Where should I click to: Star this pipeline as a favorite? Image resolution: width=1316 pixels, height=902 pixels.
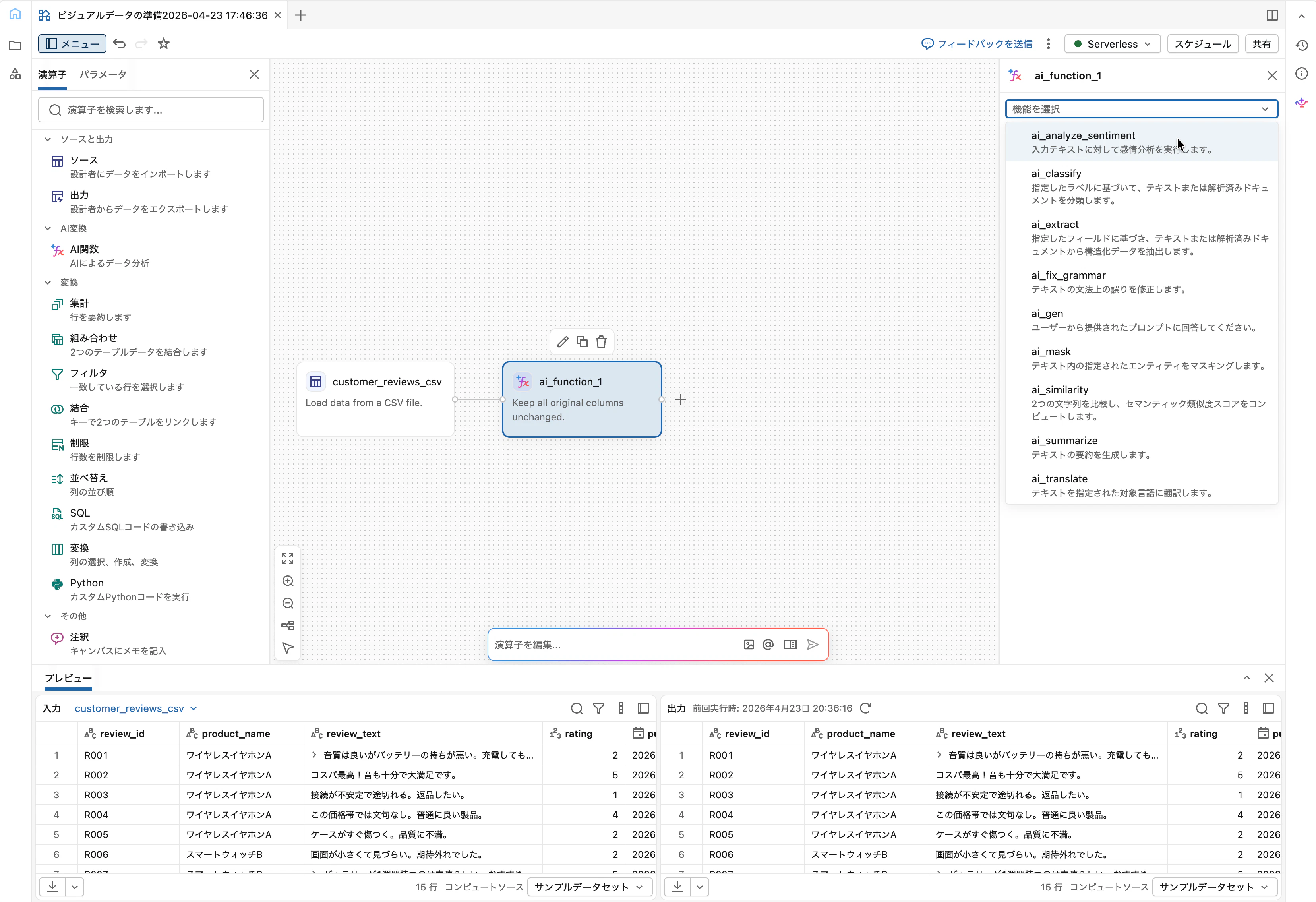point(164,44)
